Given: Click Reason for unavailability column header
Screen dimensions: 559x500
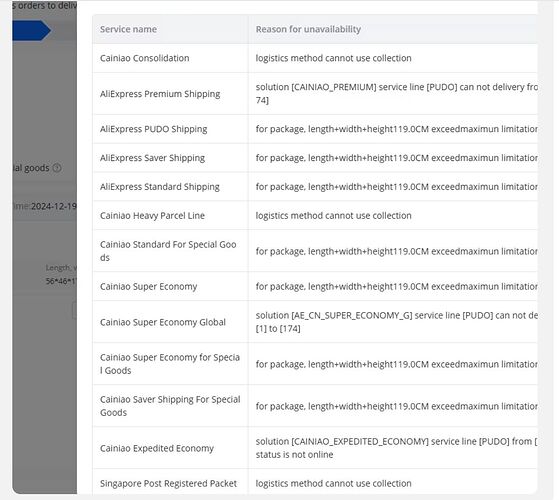Looking at the screenshot, I should click(308, 29).
